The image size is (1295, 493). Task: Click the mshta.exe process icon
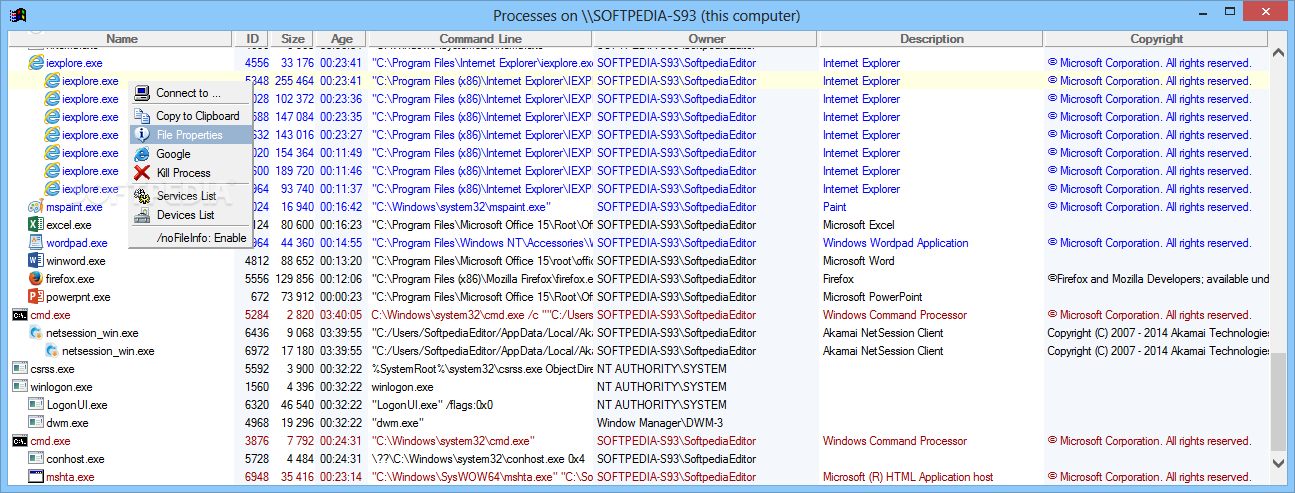pos(36,477)
